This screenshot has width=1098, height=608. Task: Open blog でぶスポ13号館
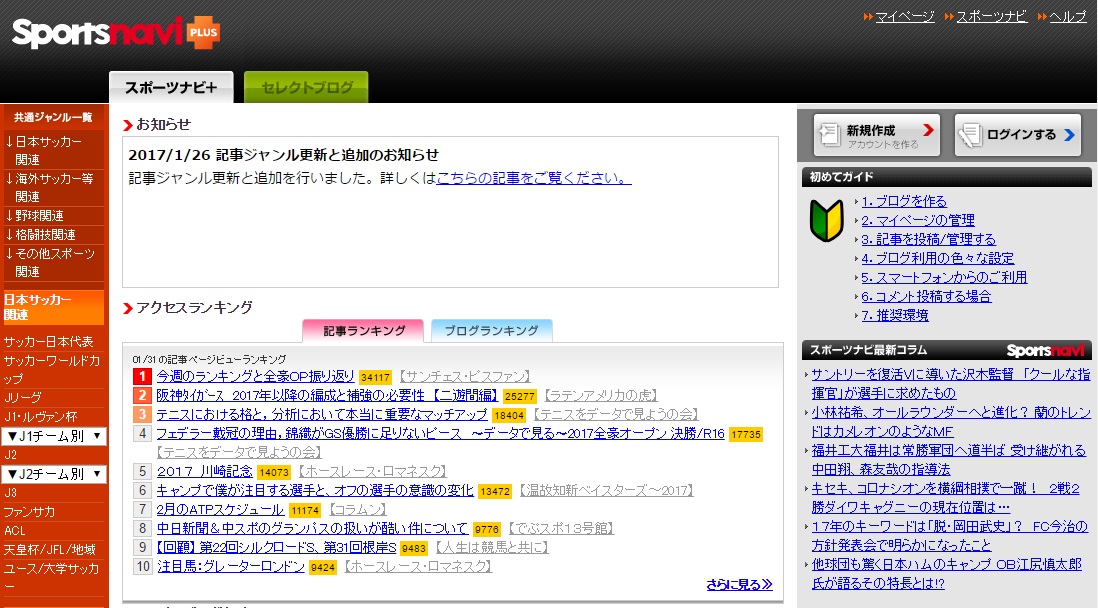562,528
